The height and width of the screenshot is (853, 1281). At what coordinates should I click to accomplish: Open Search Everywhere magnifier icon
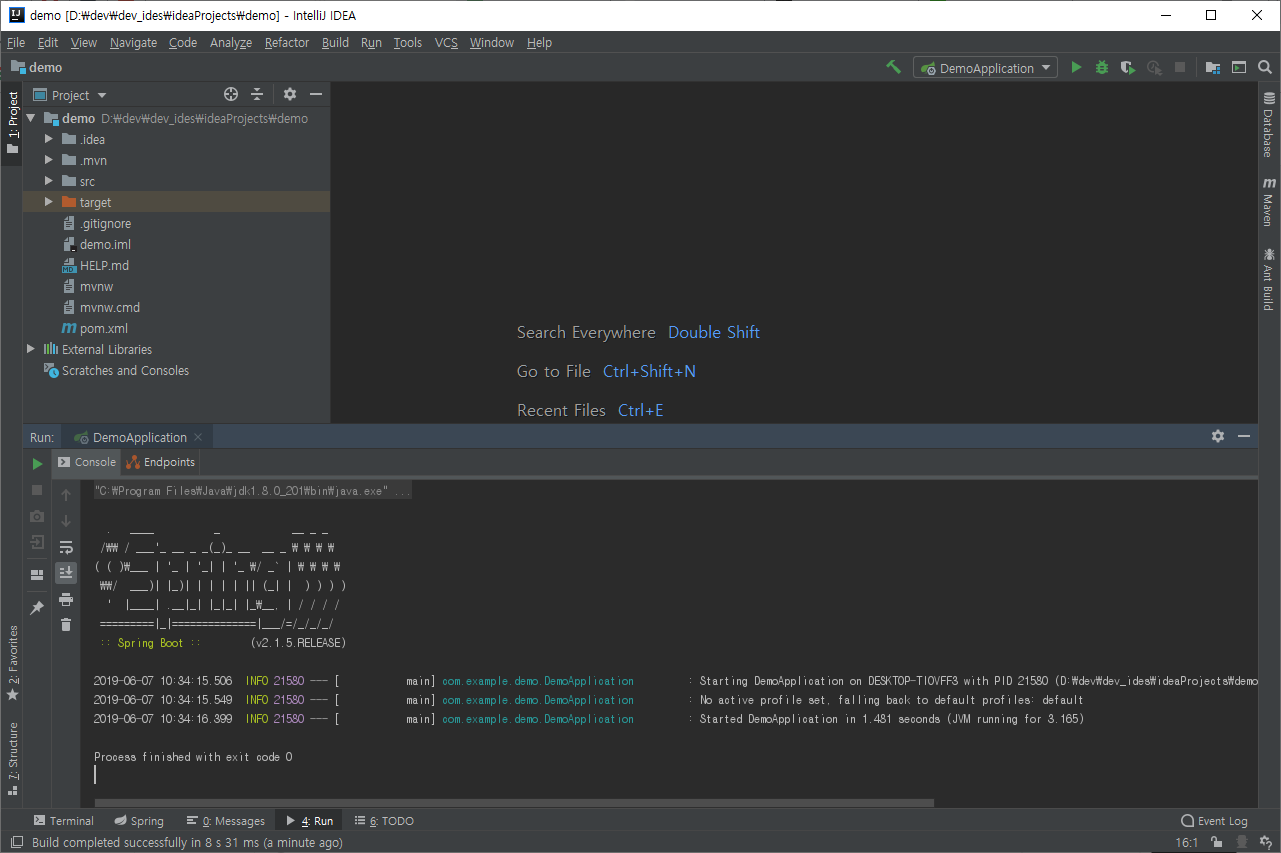(1265, 67)
